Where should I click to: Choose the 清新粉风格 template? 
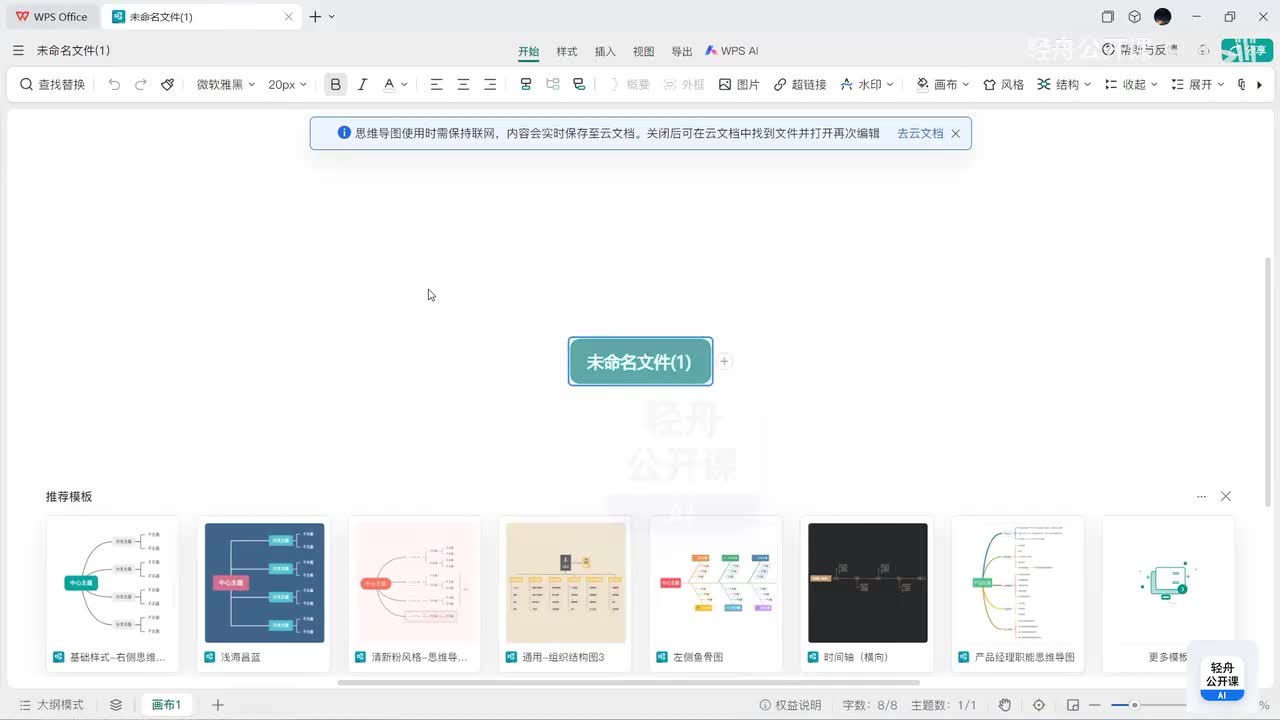[x=415, y=594]
